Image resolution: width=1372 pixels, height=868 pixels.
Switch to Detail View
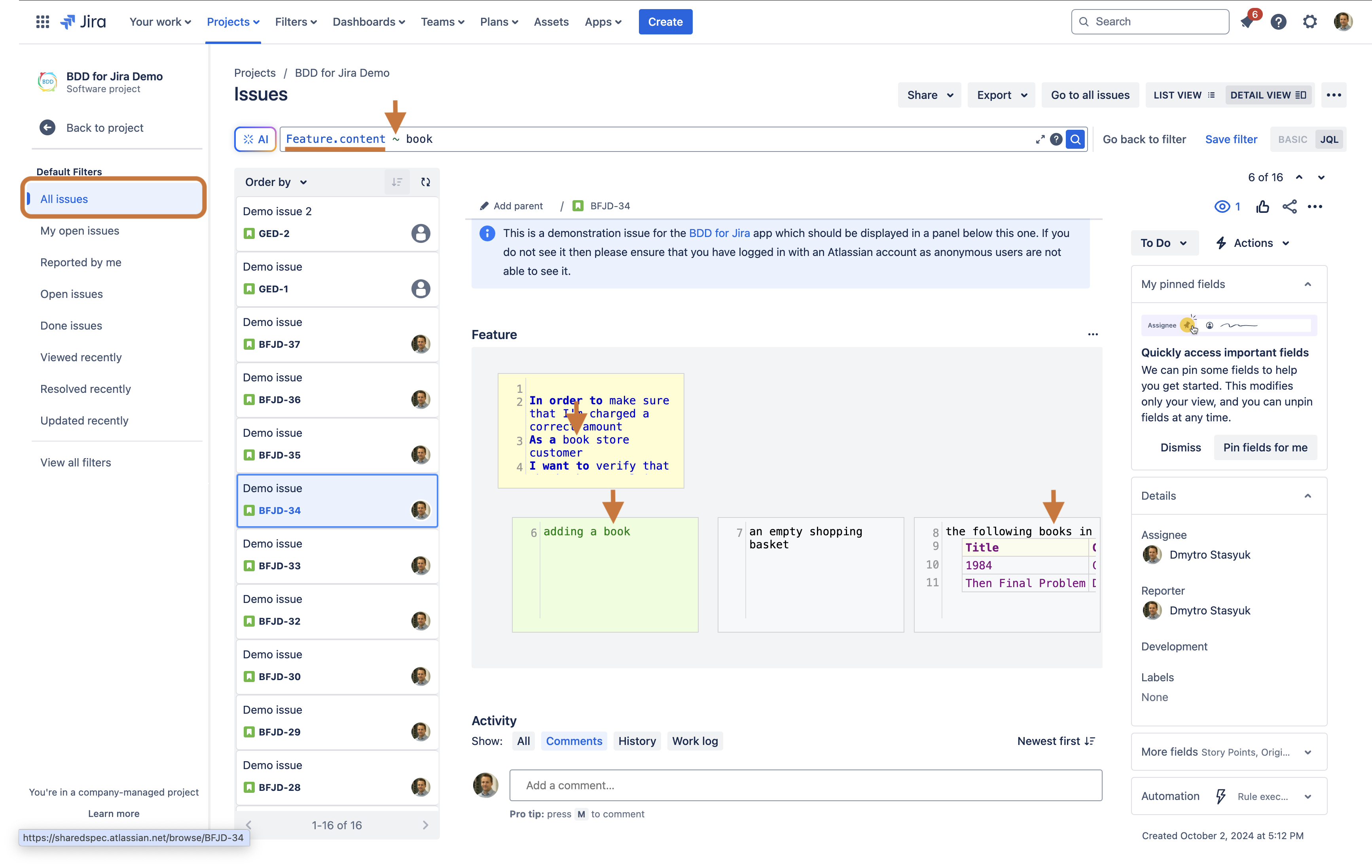(x=1268, y=95)
